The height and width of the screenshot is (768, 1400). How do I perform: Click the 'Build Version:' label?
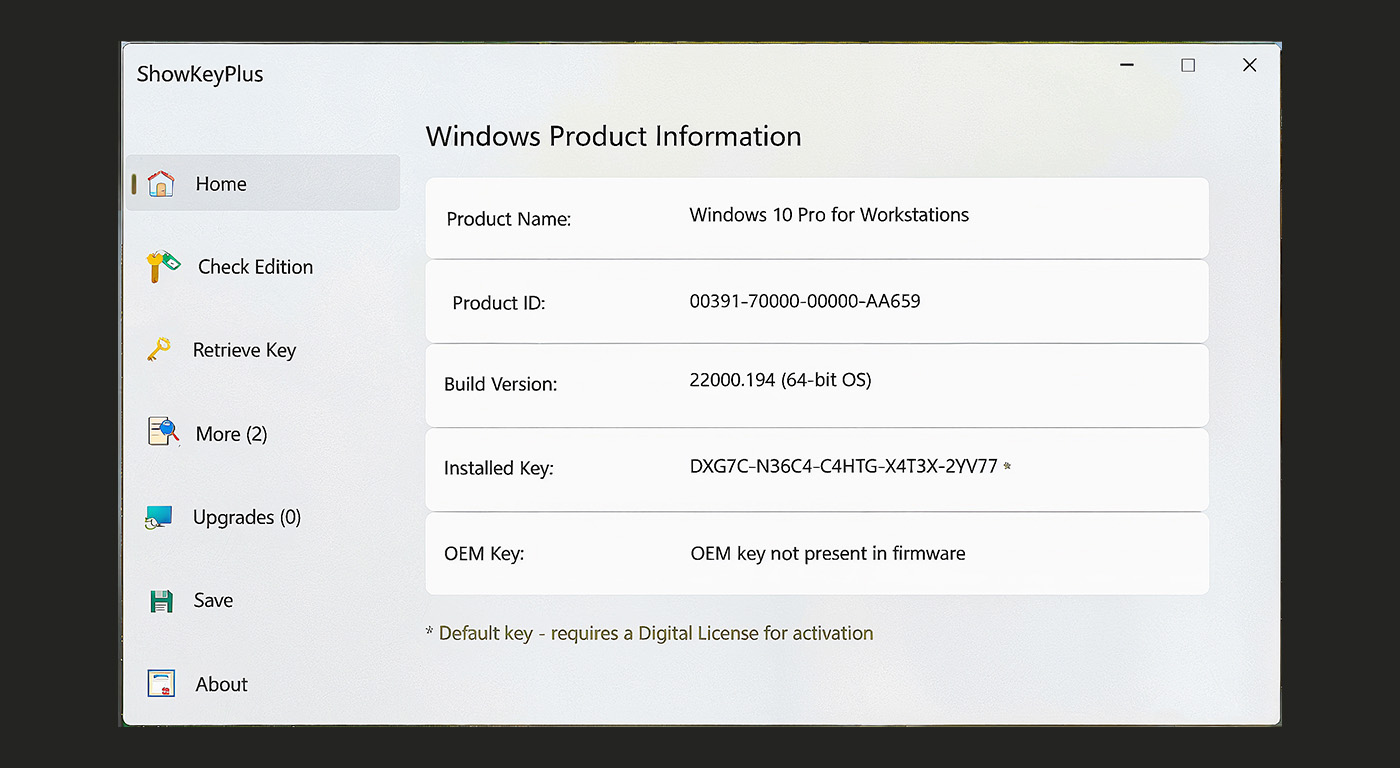[501, 384]
